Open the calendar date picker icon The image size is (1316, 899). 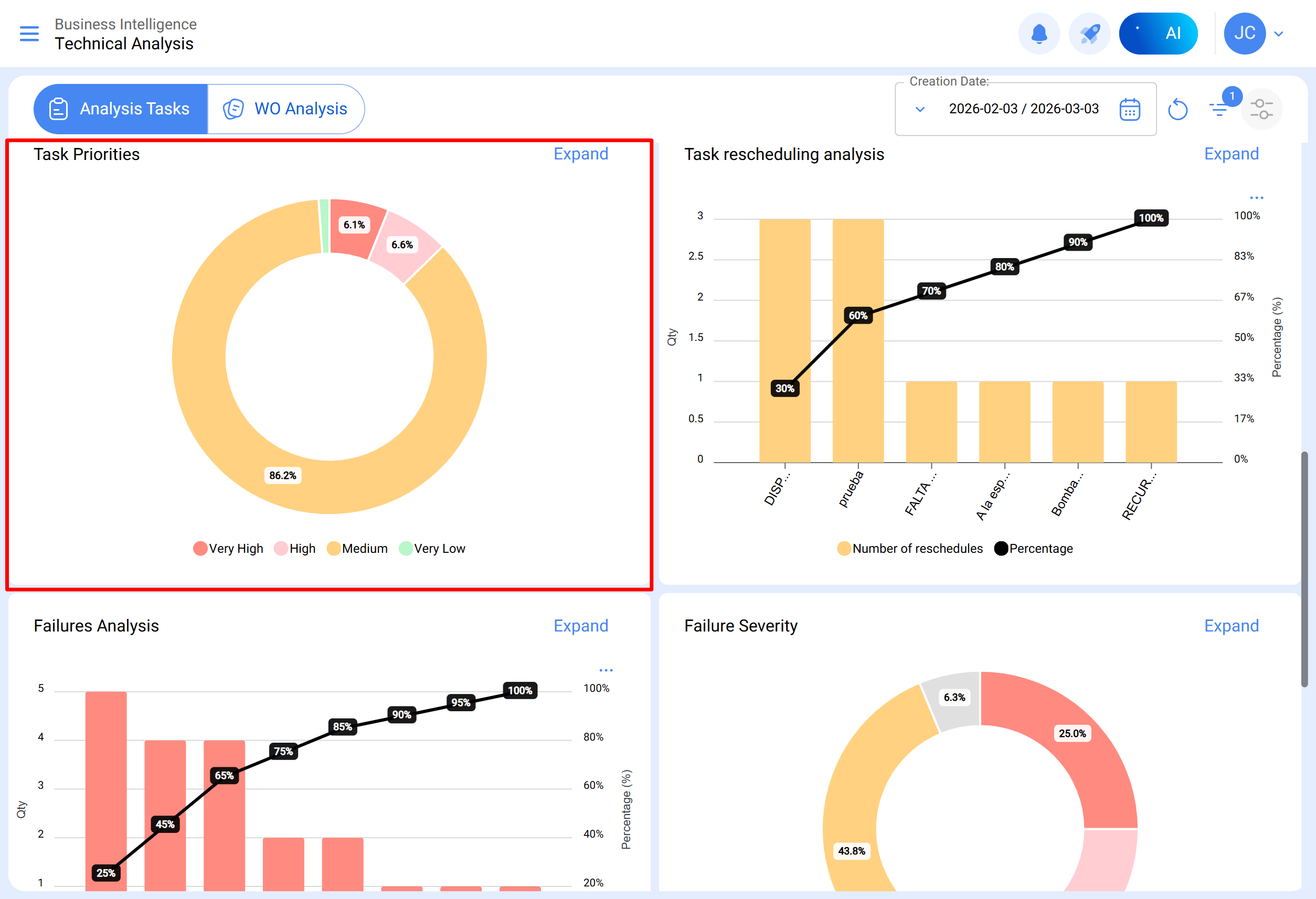(1130, 109)
